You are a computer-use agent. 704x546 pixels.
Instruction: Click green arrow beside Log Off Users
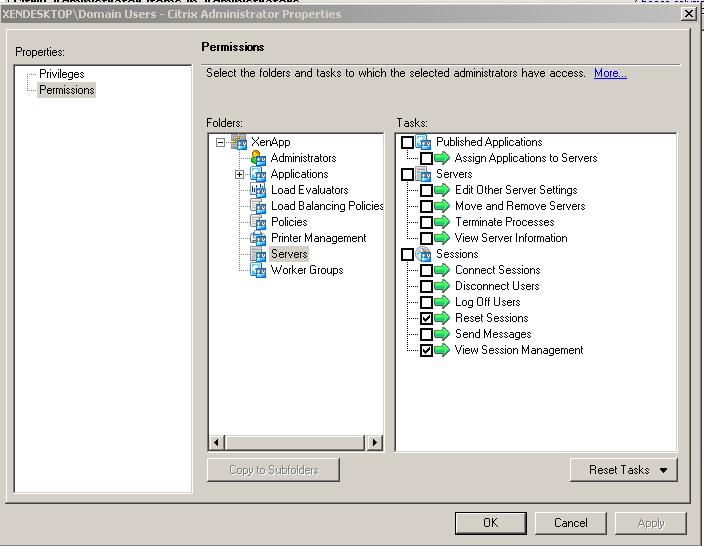coord(442,302)
